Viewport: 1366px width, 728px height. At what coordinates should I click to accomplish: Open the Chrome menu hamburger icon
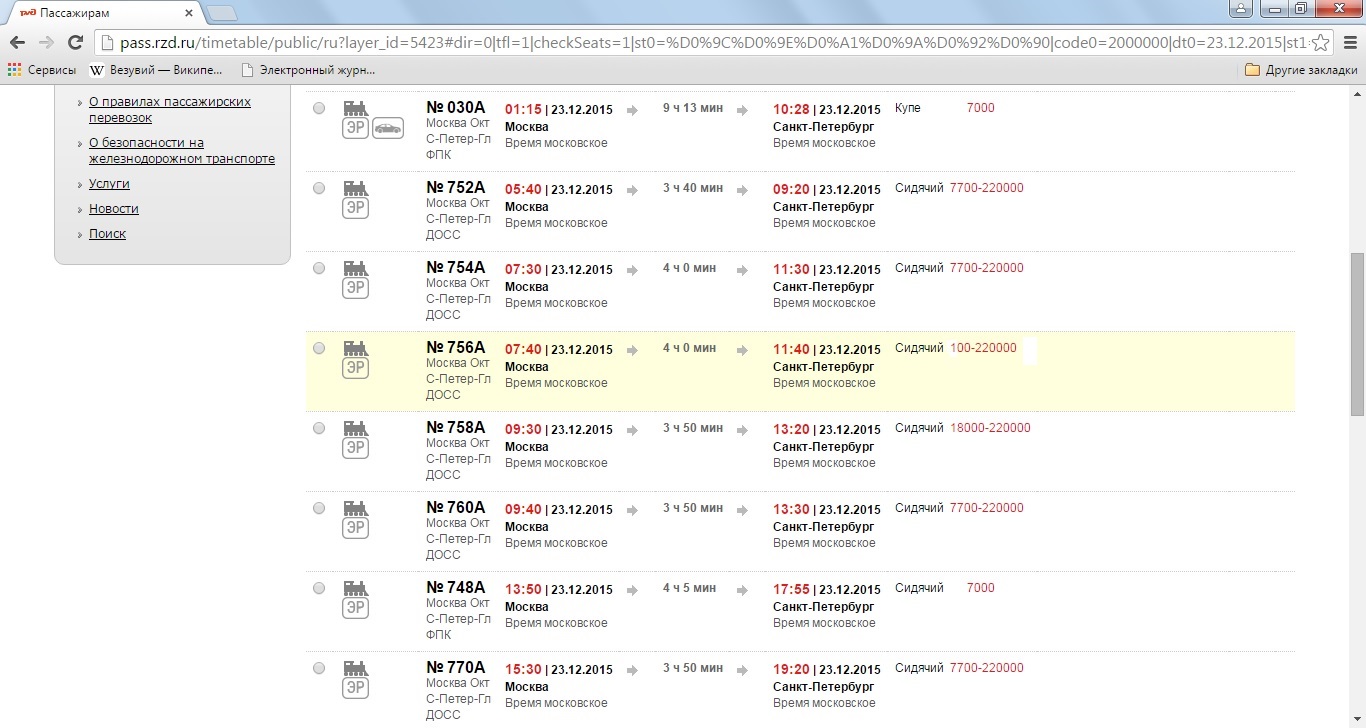pos(1349,42)
